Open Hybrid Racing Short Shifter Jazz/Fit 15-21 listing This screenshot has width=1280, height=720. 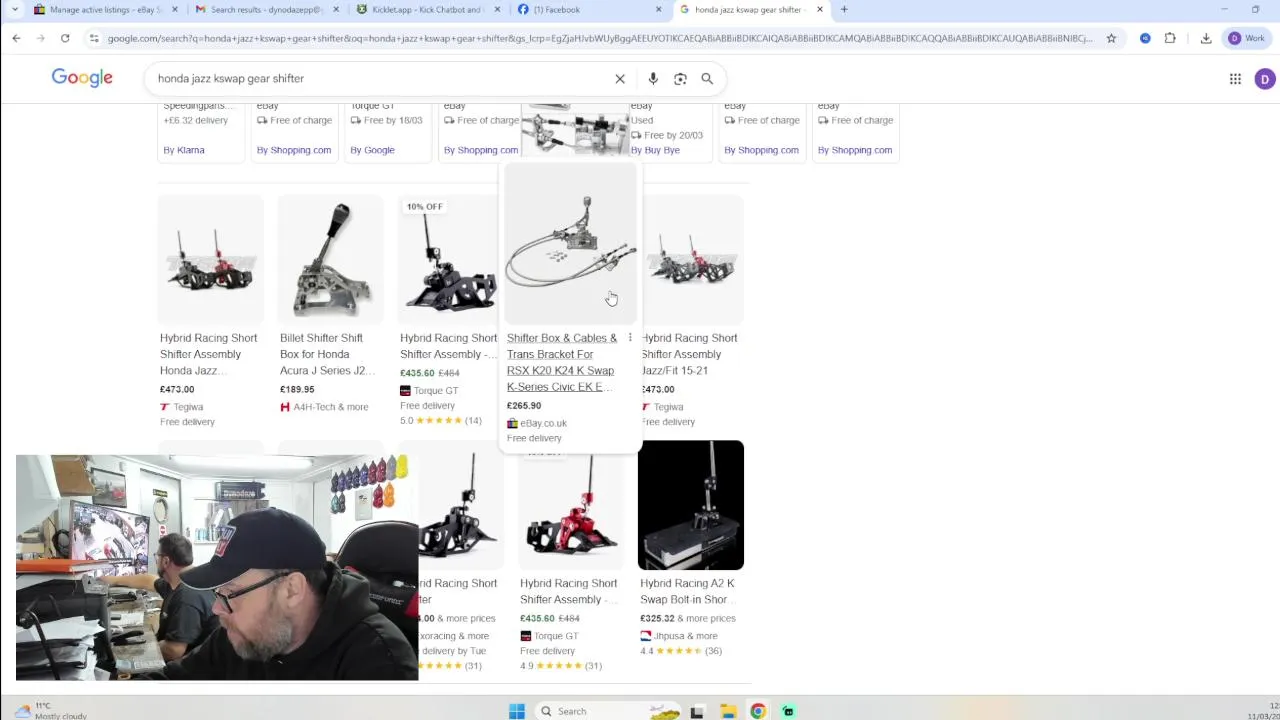689,354
